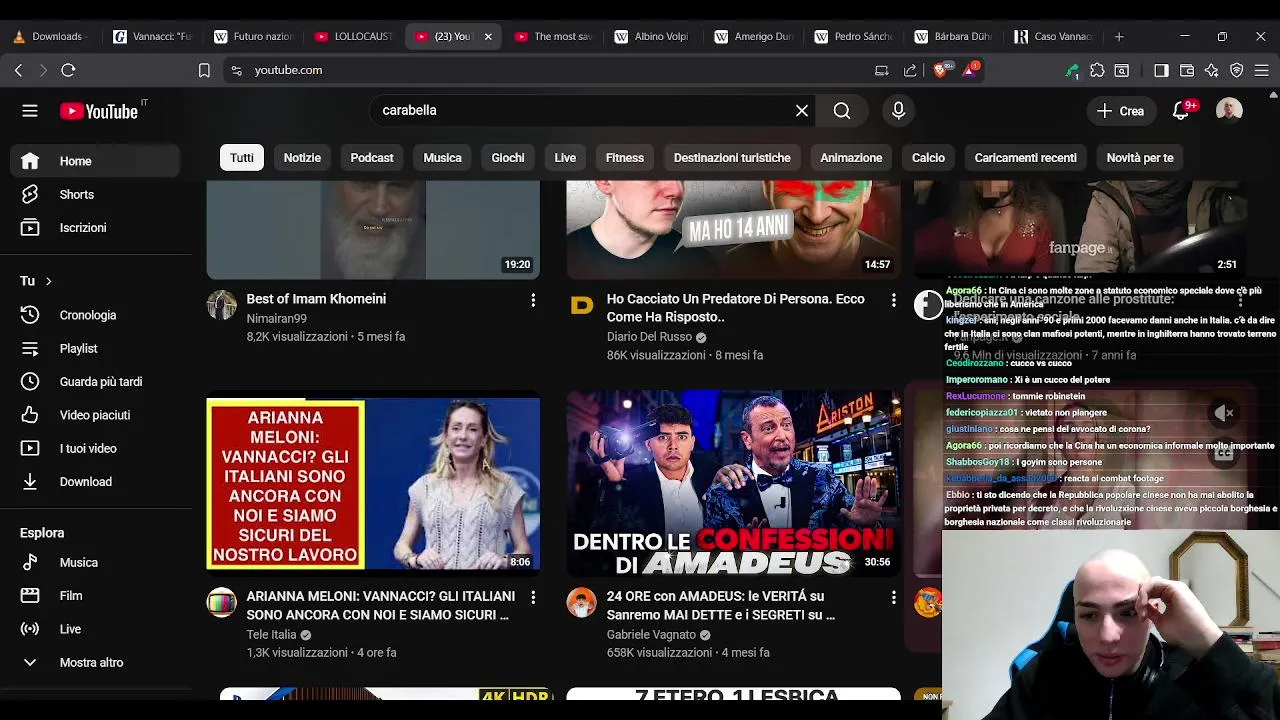Open I tuoi video in the sidebar
Viewport: 1280px width, 720px height.
tap(97, 448)
